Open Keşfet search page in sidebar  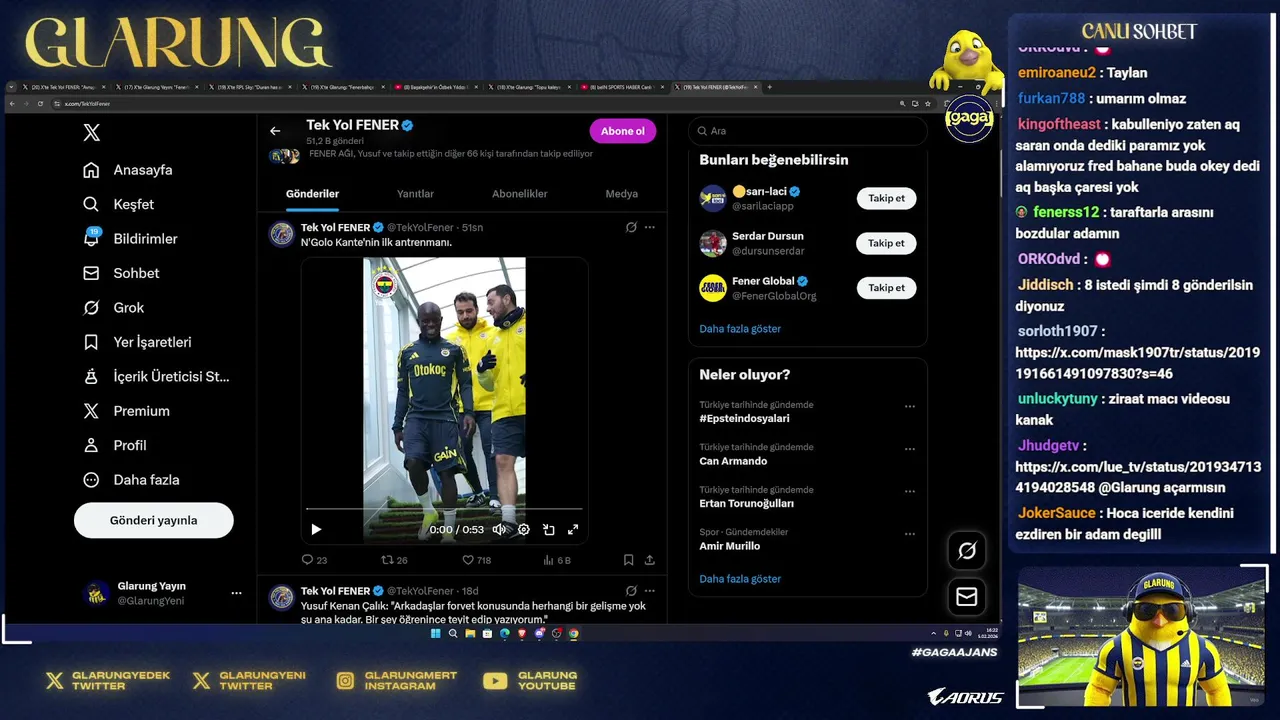coord(119,204)
